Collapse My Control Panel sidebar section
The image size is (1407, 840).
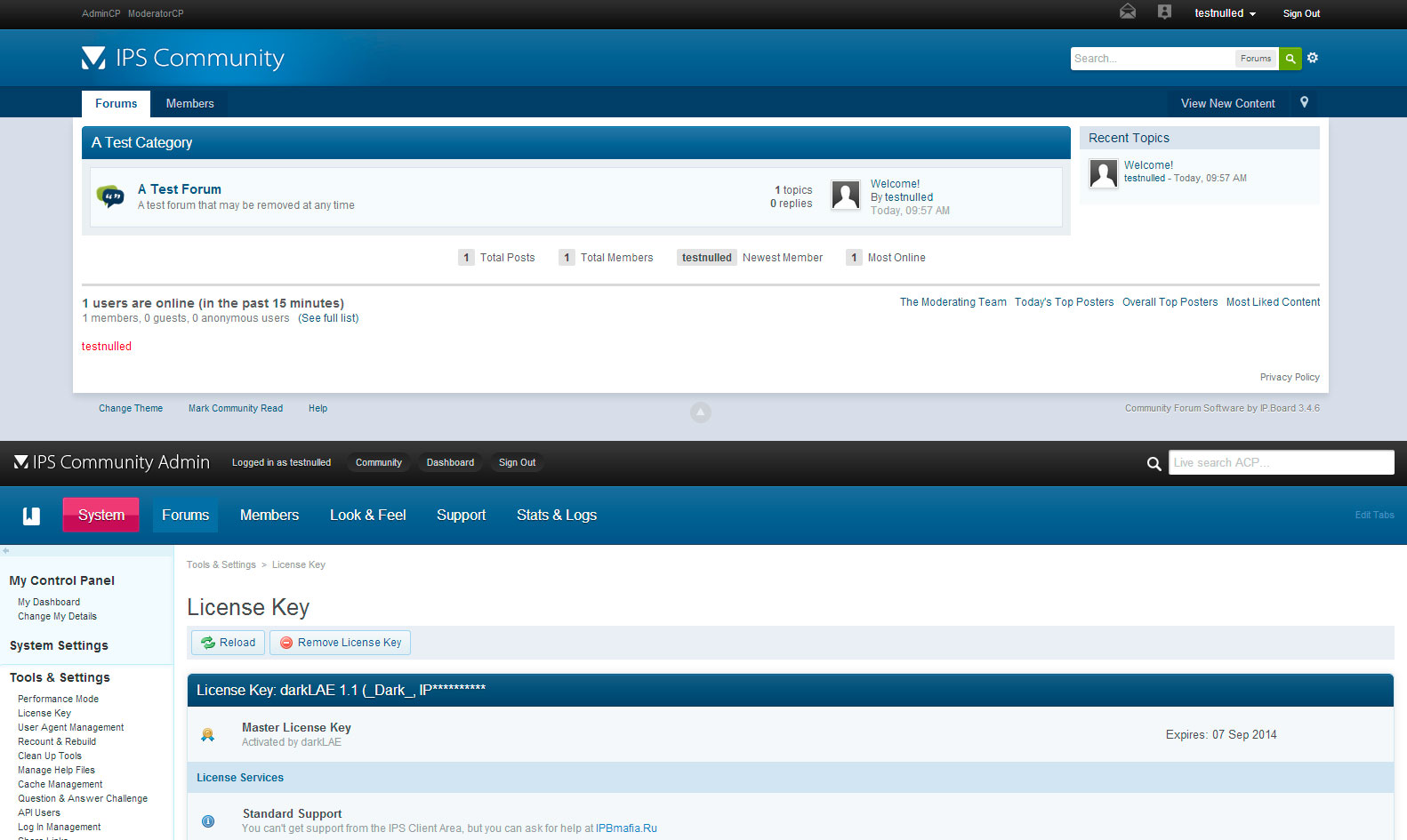click(x=62, y=580)
